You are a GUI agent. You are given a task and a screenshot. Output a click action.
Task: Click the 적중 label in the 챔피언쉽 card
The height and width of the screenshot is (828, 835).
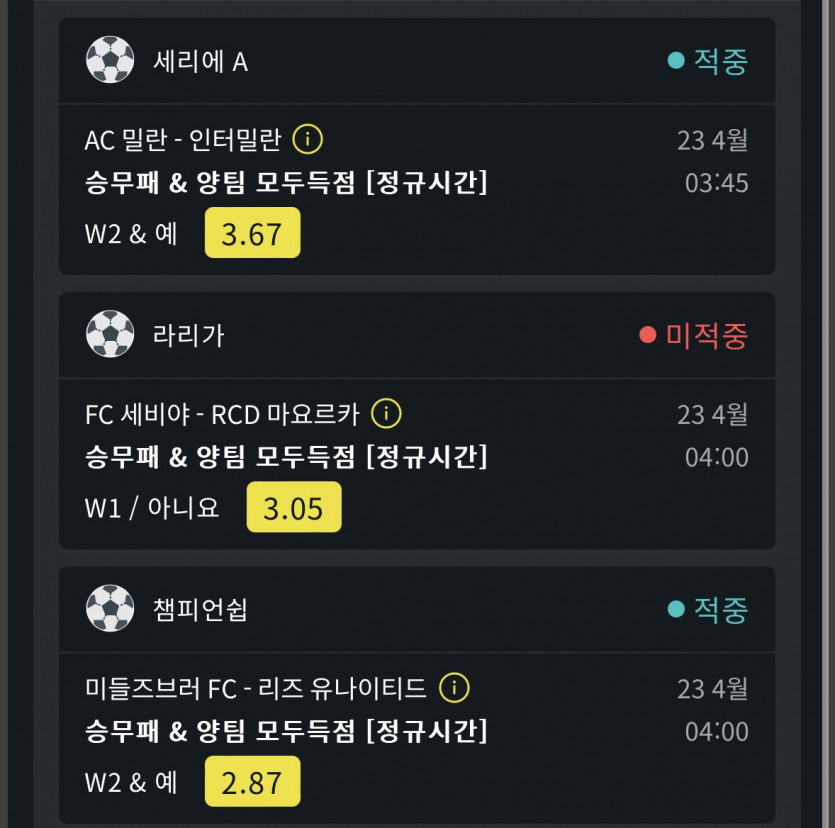coord(721,609)
